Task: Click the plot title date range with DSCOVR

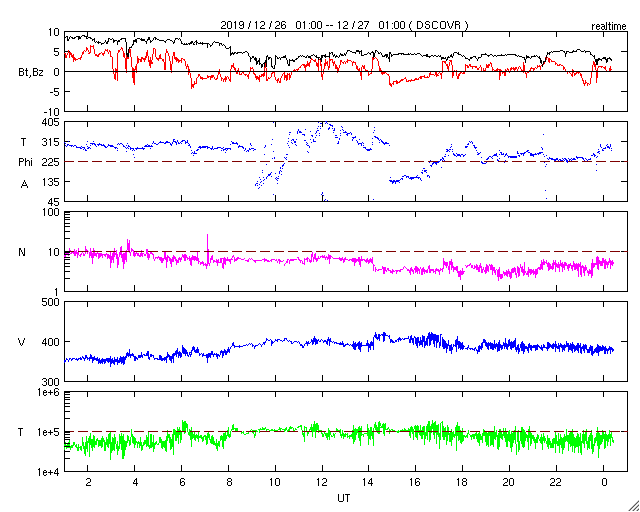Action: 344,25
